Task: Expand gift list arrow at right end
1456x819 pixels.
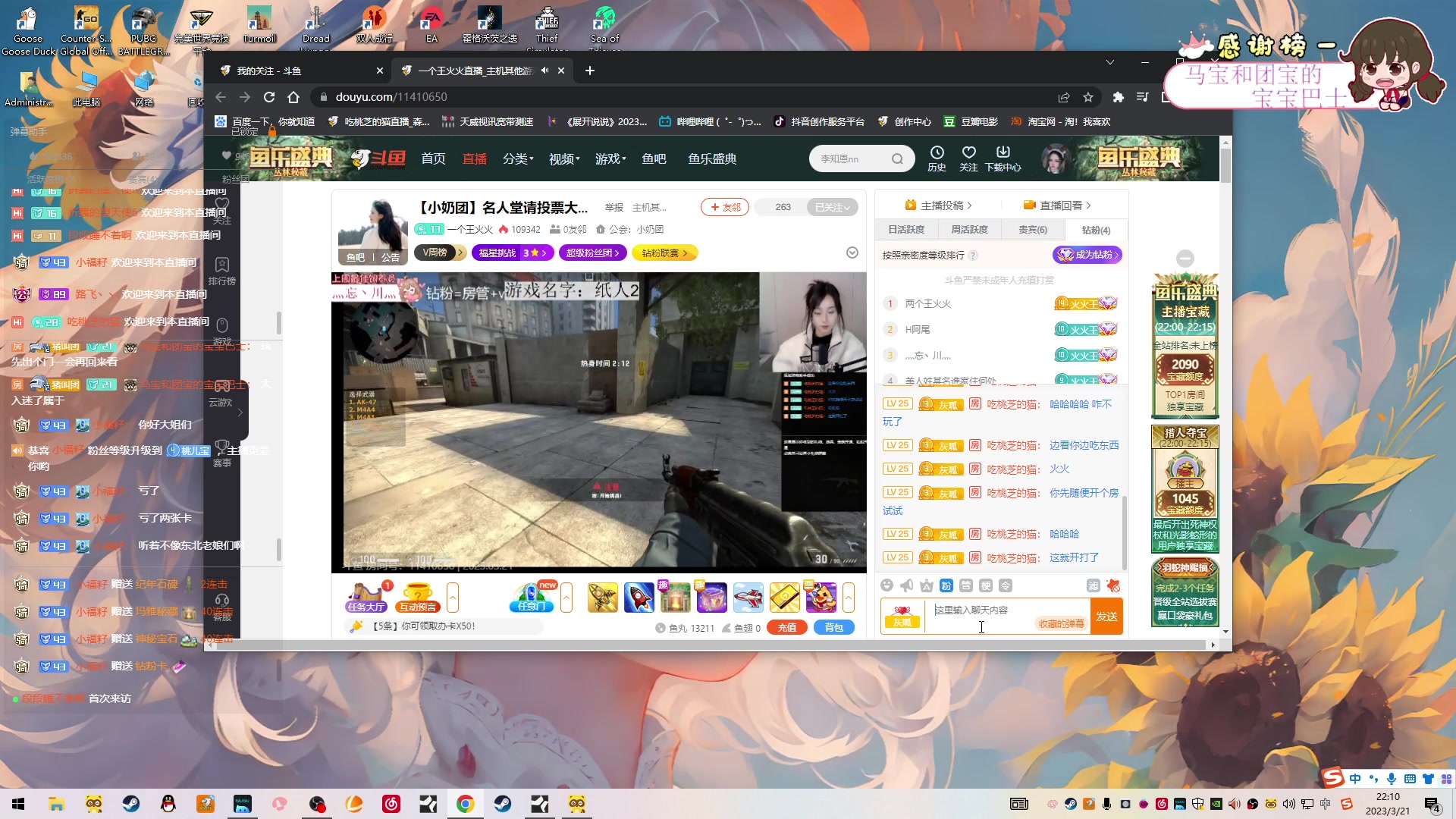Action: 849,598
